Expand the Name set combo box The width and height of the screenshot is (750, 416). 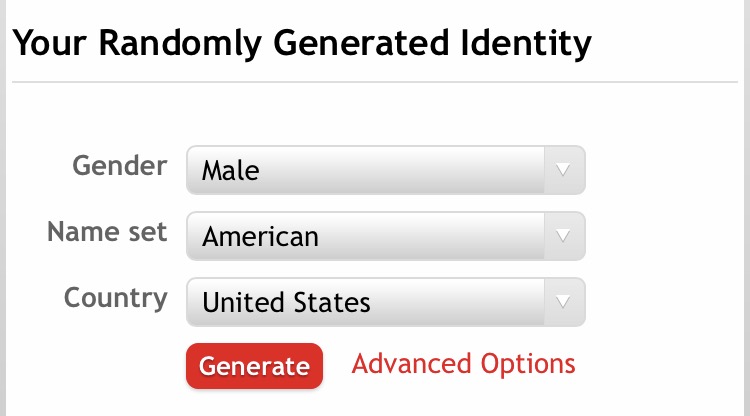click(385, 236)
